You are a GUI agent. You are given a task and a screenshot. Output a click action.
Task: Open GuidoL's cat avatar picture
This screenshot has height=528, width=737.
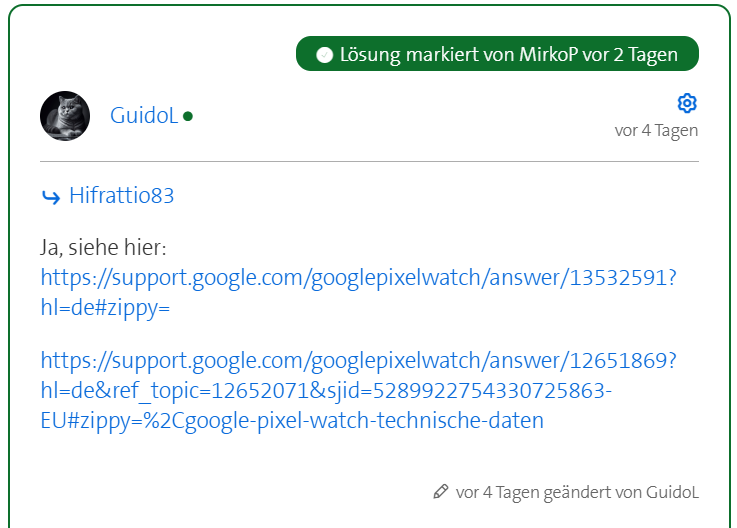pyautogui.click(x=65, y=116)
